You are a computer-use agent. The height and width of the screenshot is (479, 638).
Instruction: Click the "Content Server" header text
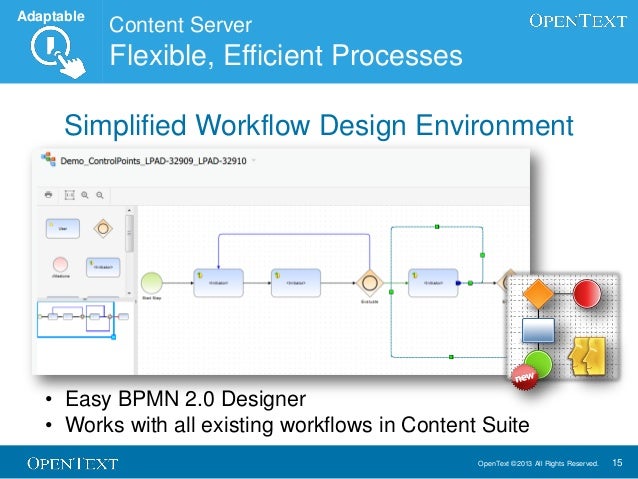tap(180, 25)
